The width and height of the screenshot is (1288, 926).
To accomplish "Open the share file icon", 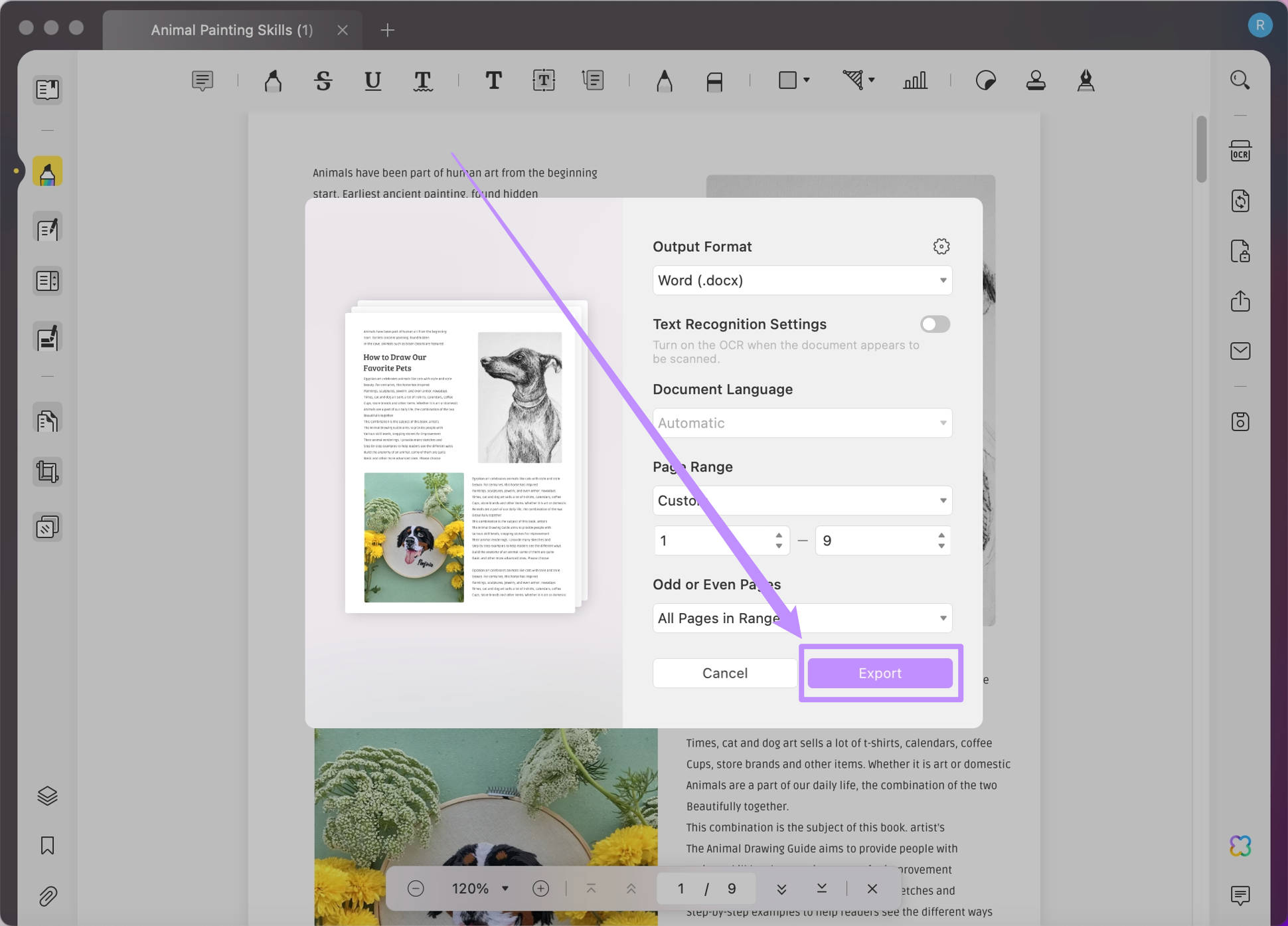I will (x=1240, y=301).
